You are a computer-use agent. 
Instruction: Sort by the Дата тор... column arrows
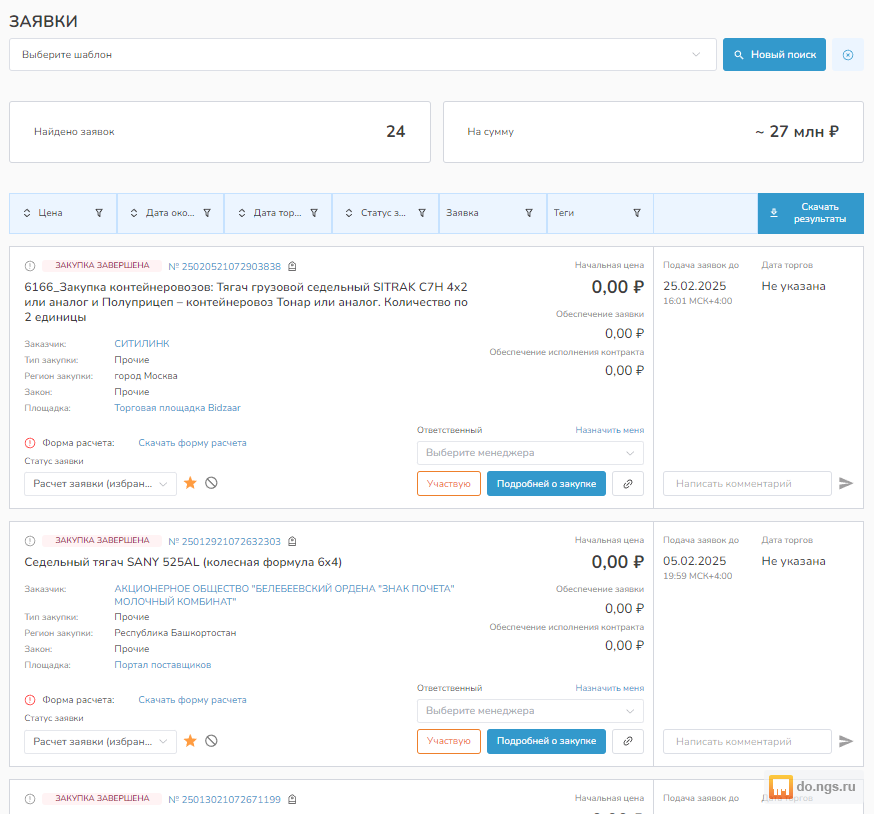242,213
